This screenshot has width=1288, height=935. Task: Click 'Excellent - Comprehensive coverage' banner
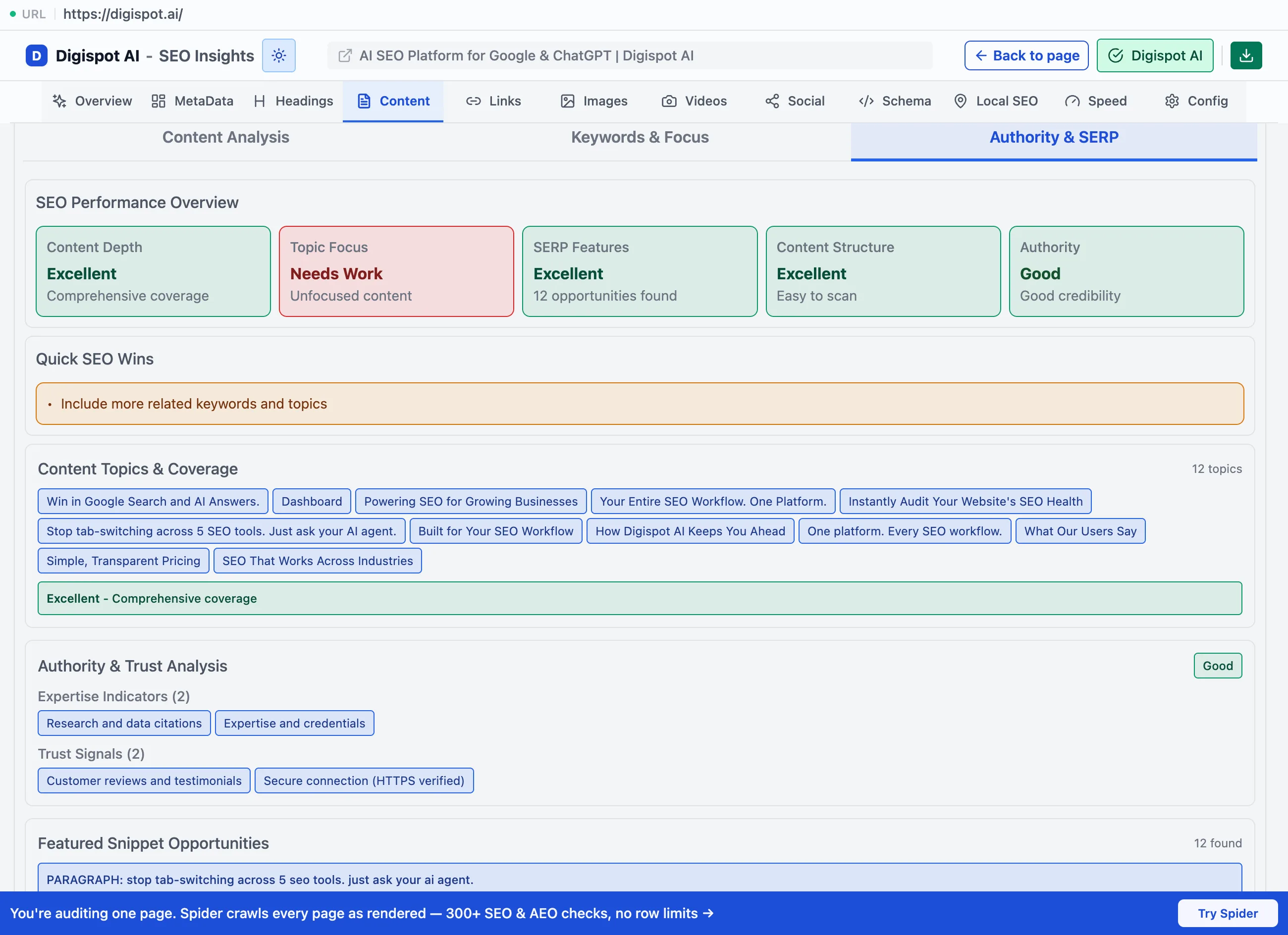click(x=640, y=598)
